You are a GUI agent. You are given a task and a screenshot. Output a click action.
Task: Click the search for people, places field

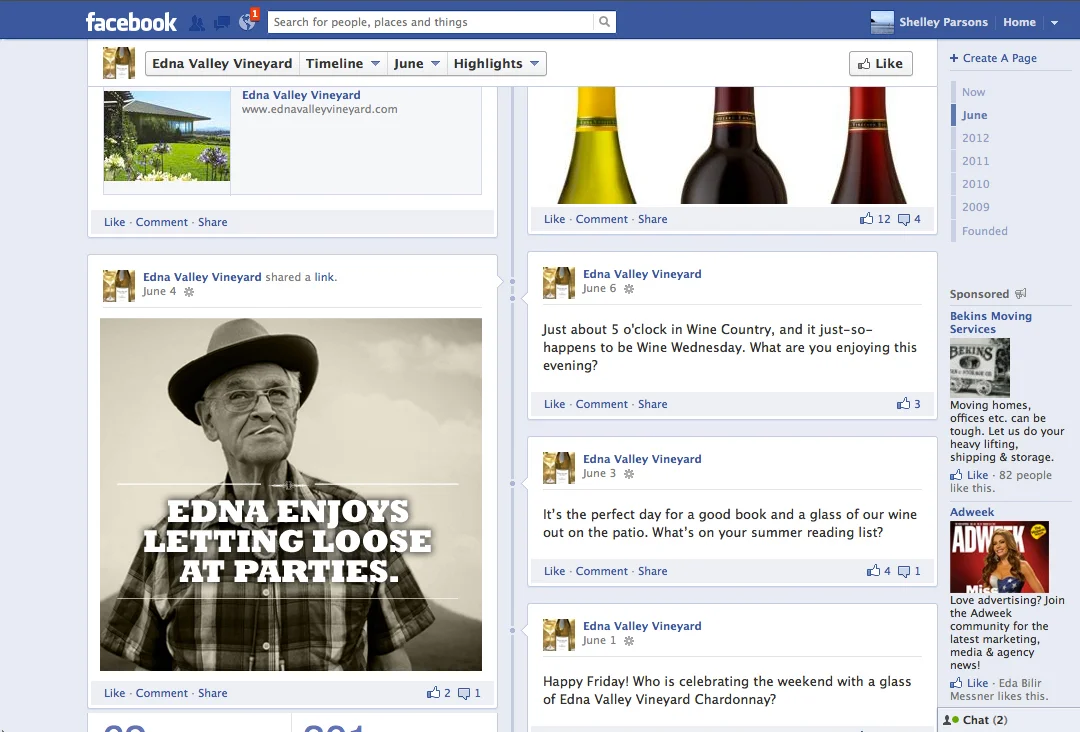pyautogui.click(x=431, y=22)
